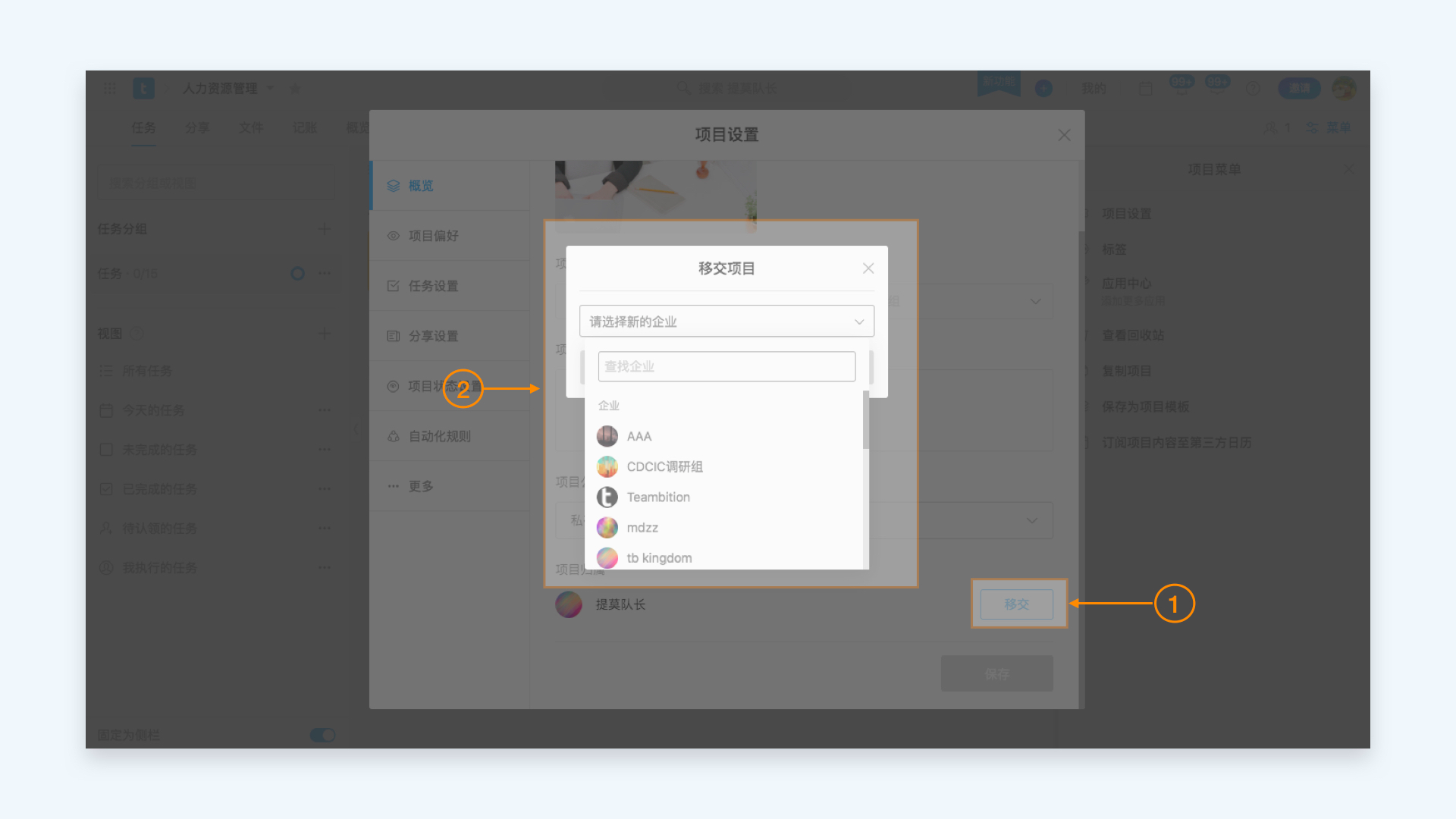Image resolution: width=1456 pixels, height=819 pixels.
Task: Expand 请选择新的企业 dropdown
Action: click(x=727, y=321)
